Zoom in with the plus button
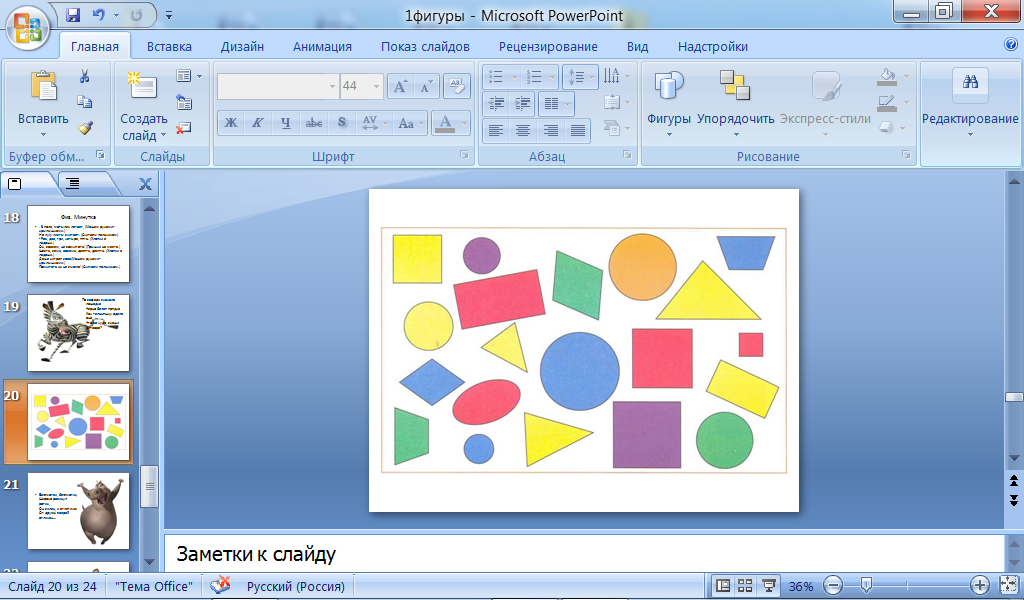Image resolution: width=1024 pixels, height=600 pixels. click(979, 586)
